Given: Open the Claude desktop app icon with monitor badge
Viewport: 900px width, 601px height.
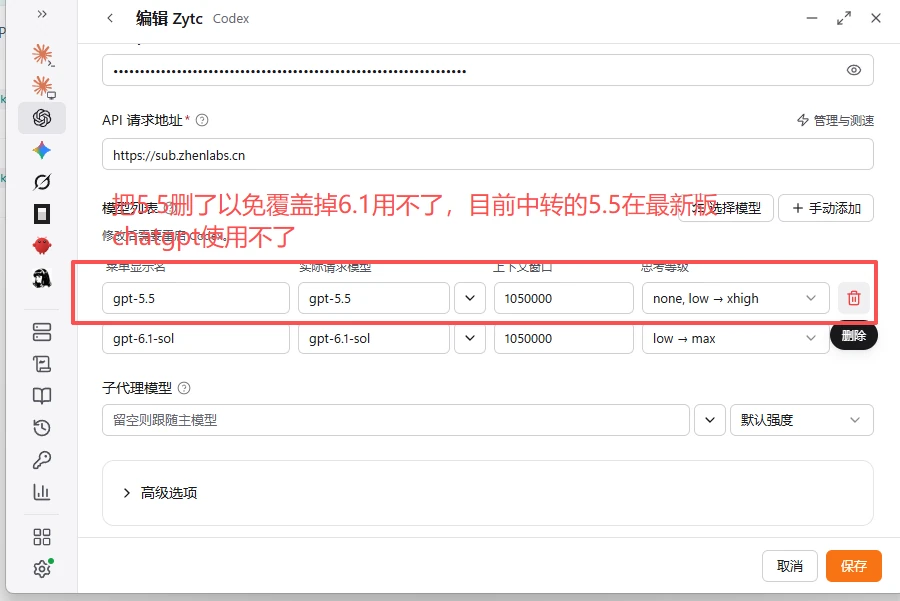Looking at the screenshot, I should click(42, 87).
